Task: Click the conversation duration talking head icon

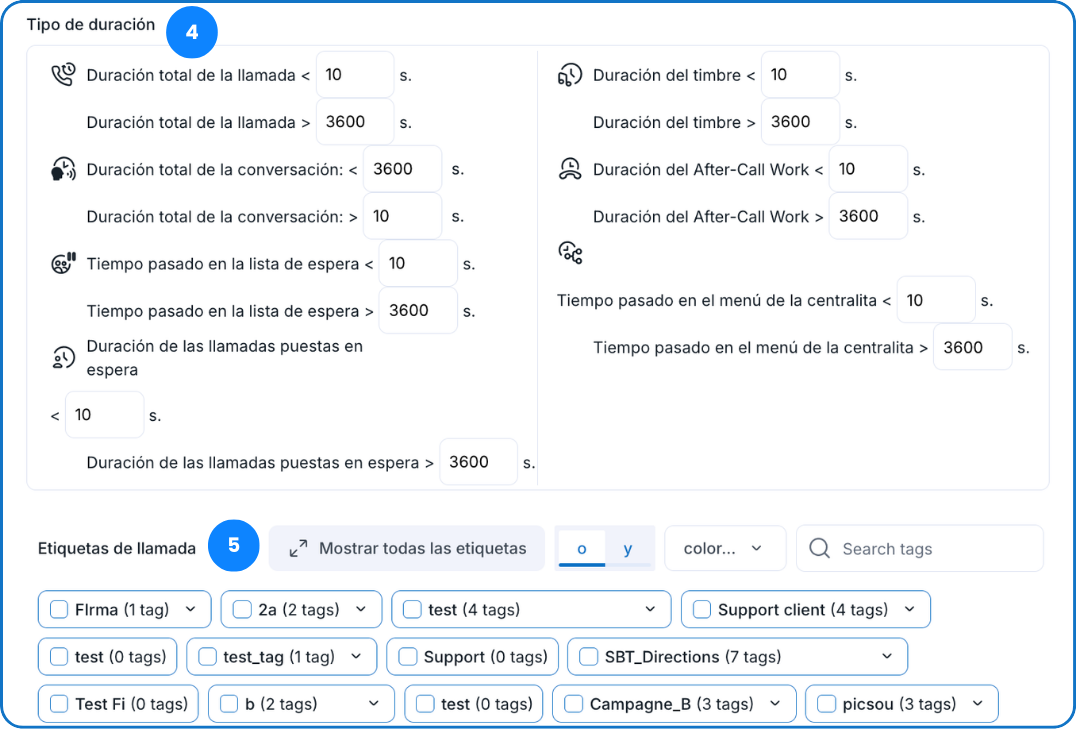Action: 63,169
